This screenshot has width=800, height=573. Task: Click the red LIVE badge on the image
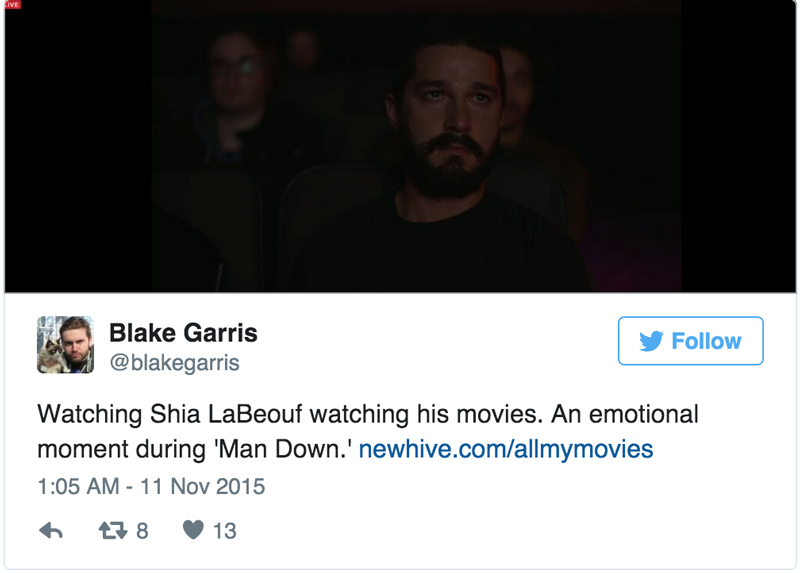pyautogui.click(x=13, y=4)
